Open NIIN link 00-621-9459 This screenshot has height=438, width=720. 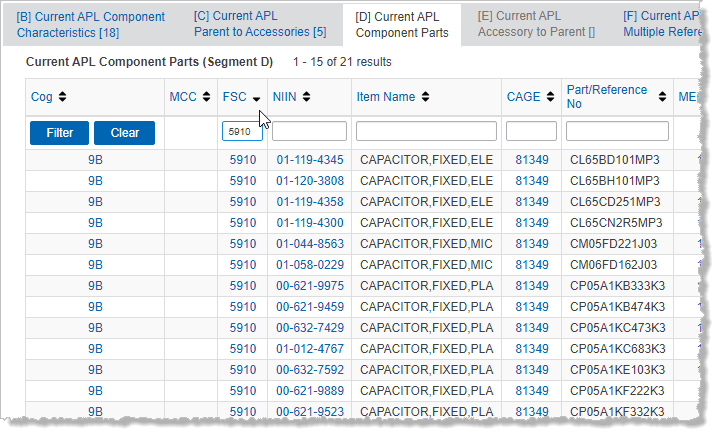pos(310,307)
